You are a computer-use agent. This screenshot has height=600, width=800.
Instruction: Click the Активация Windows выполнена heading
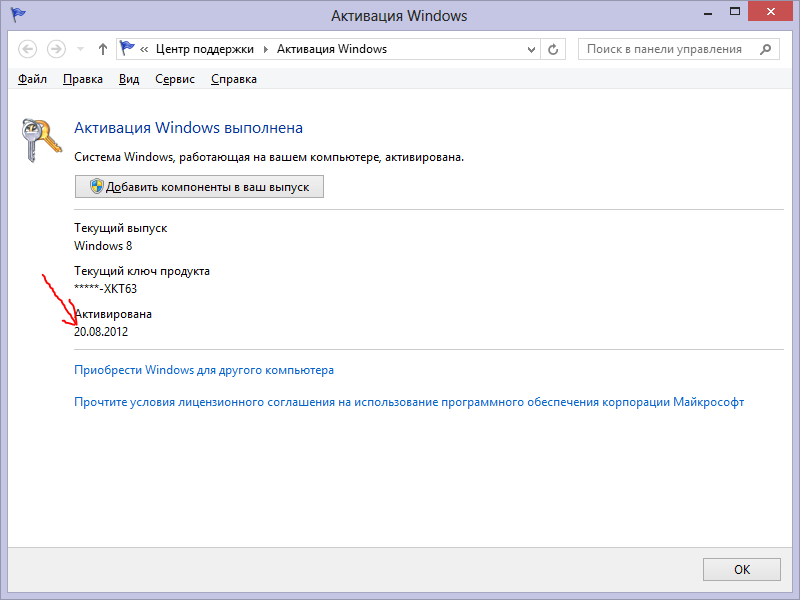tap(188, 128)
